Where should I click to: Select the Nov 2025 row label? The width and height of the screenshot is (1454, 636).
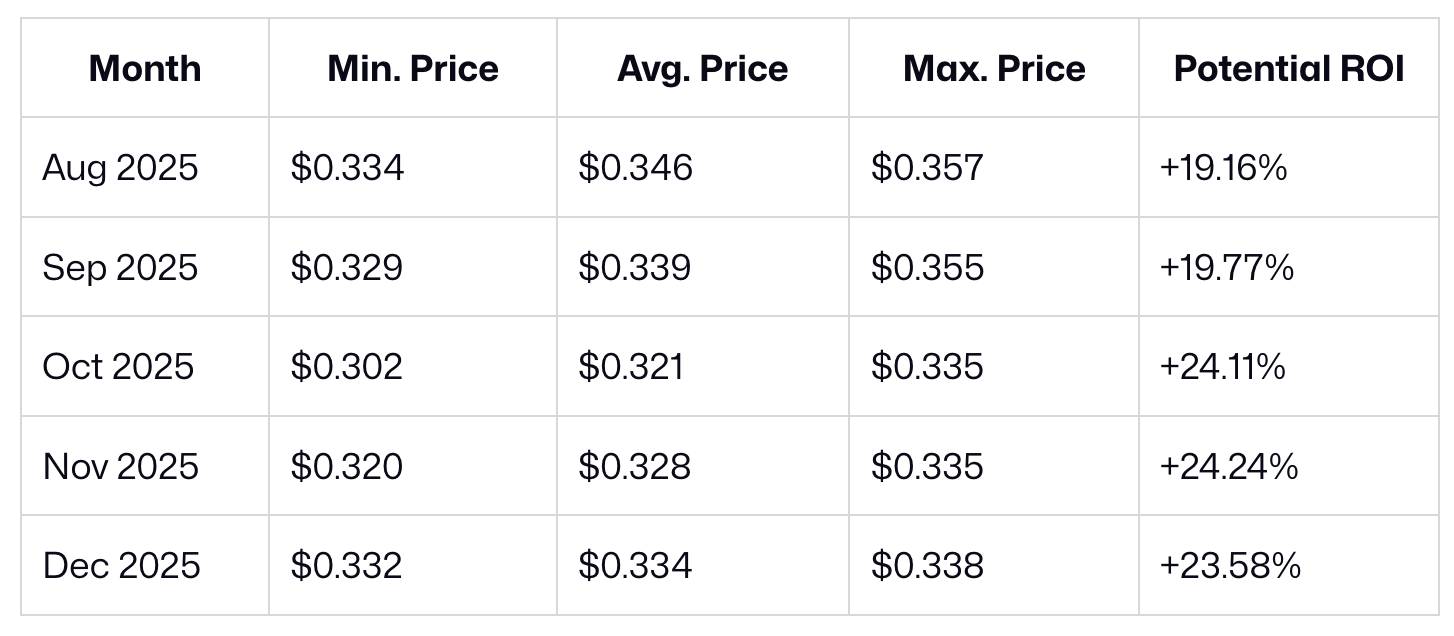point(121,467)
